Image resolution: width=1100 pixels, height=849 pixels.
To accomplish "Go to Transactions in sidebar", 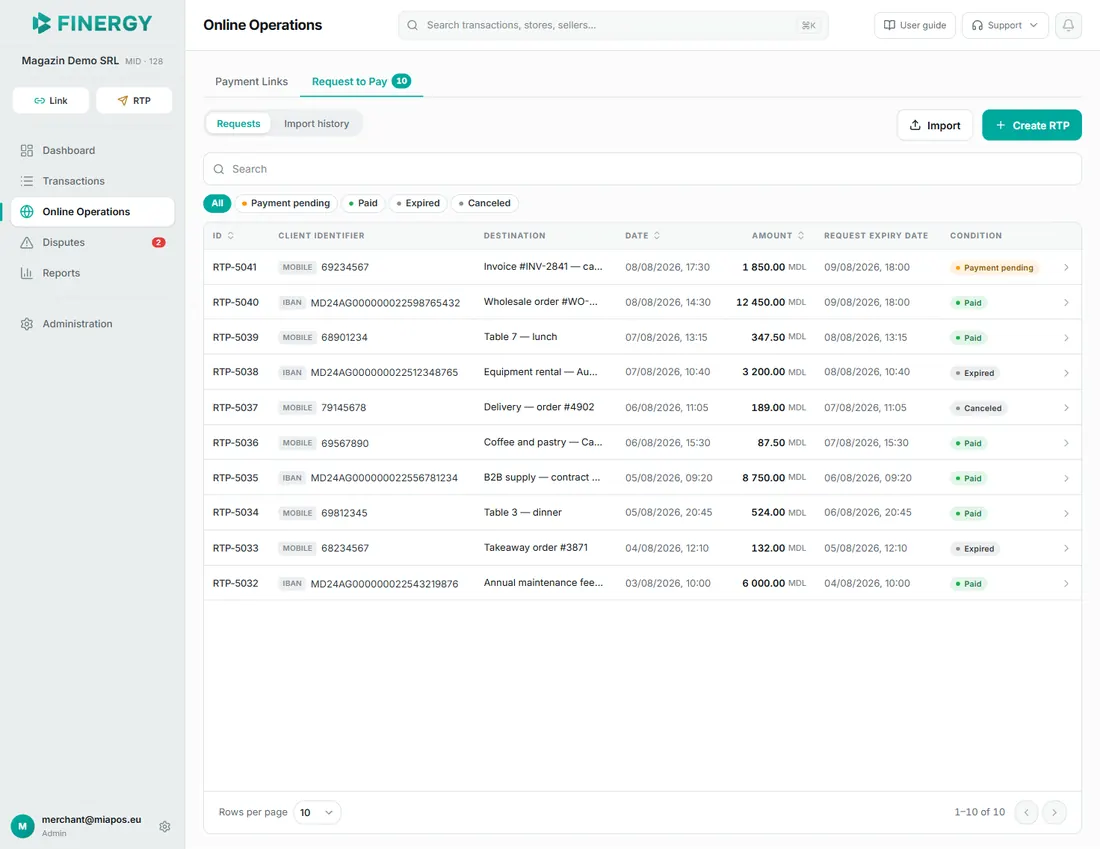I will (93, 181).
